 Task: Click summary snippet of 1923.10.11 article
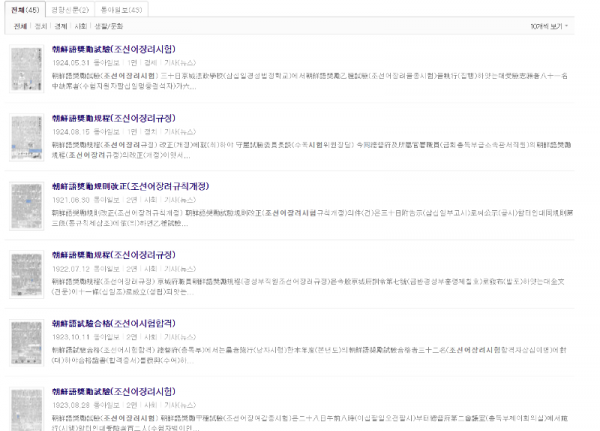tap(309, 355)
